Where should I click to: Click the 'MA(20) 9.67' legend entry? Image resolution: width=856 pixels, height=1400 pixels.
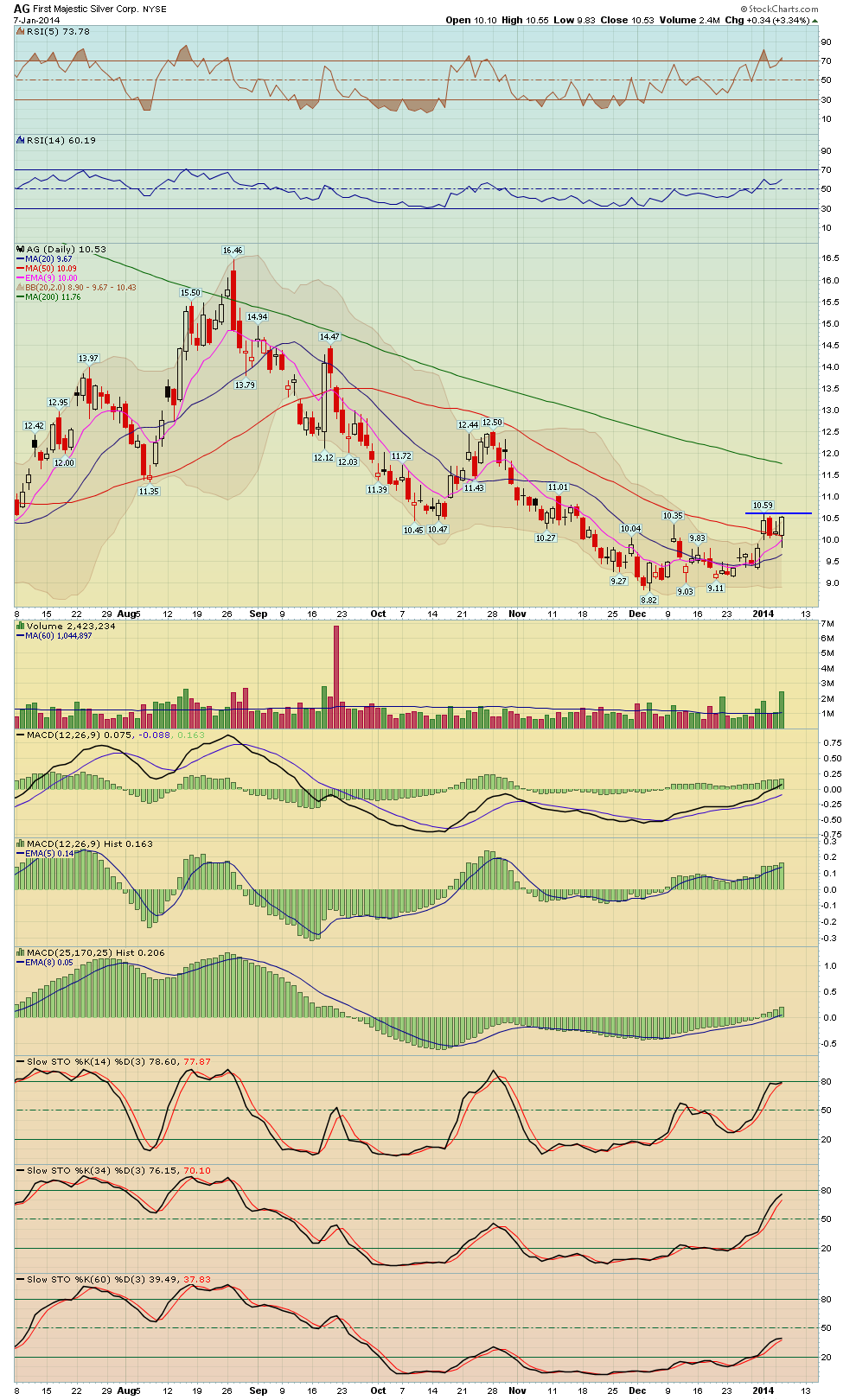[x=48, y=258]
